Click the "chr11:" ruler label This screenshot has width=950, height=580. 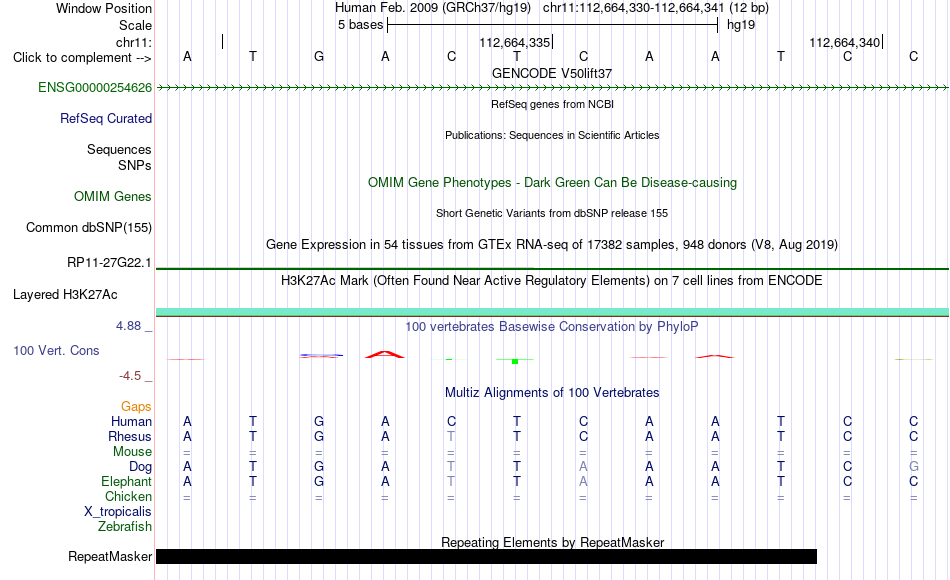tap(134, 42)
